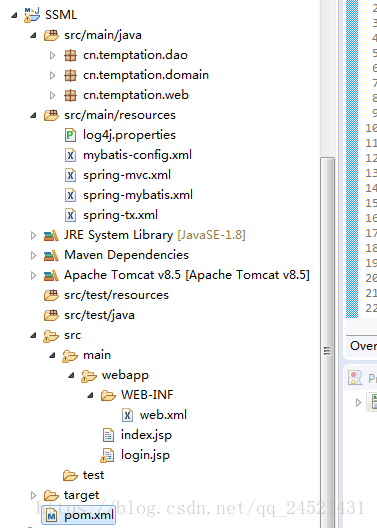The height and width of the screenshot is (528, 377).
Task: Click the JRE System Library icon
Action: coord(51,235)
